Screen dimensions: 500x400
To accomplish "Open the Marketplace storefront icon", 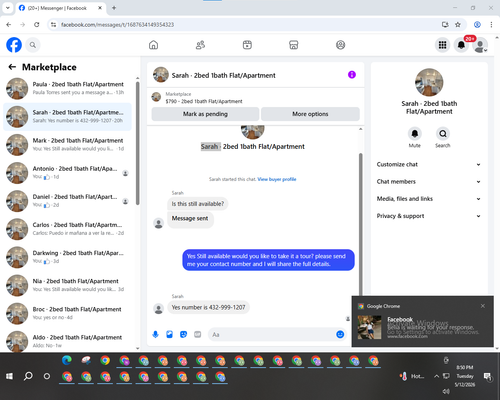I will 294,45.
